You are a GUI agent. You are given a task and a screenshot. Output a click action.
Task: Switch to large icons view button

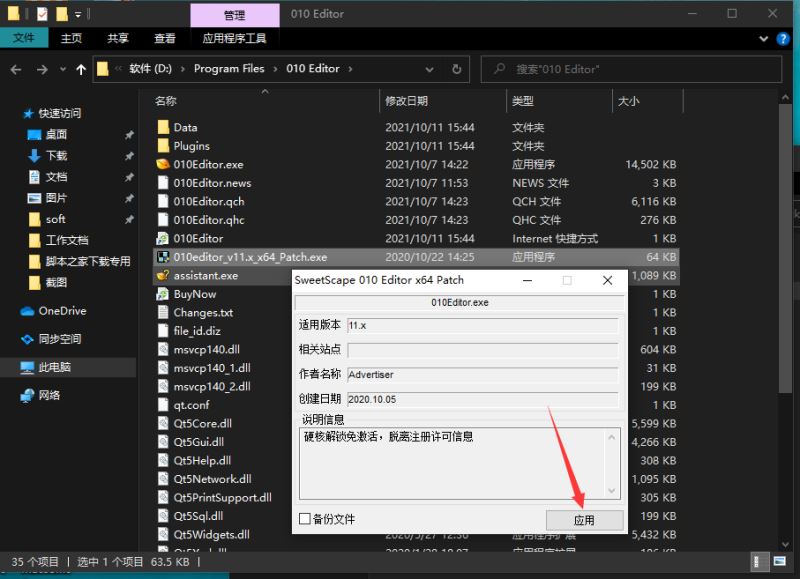click(780, 562)
